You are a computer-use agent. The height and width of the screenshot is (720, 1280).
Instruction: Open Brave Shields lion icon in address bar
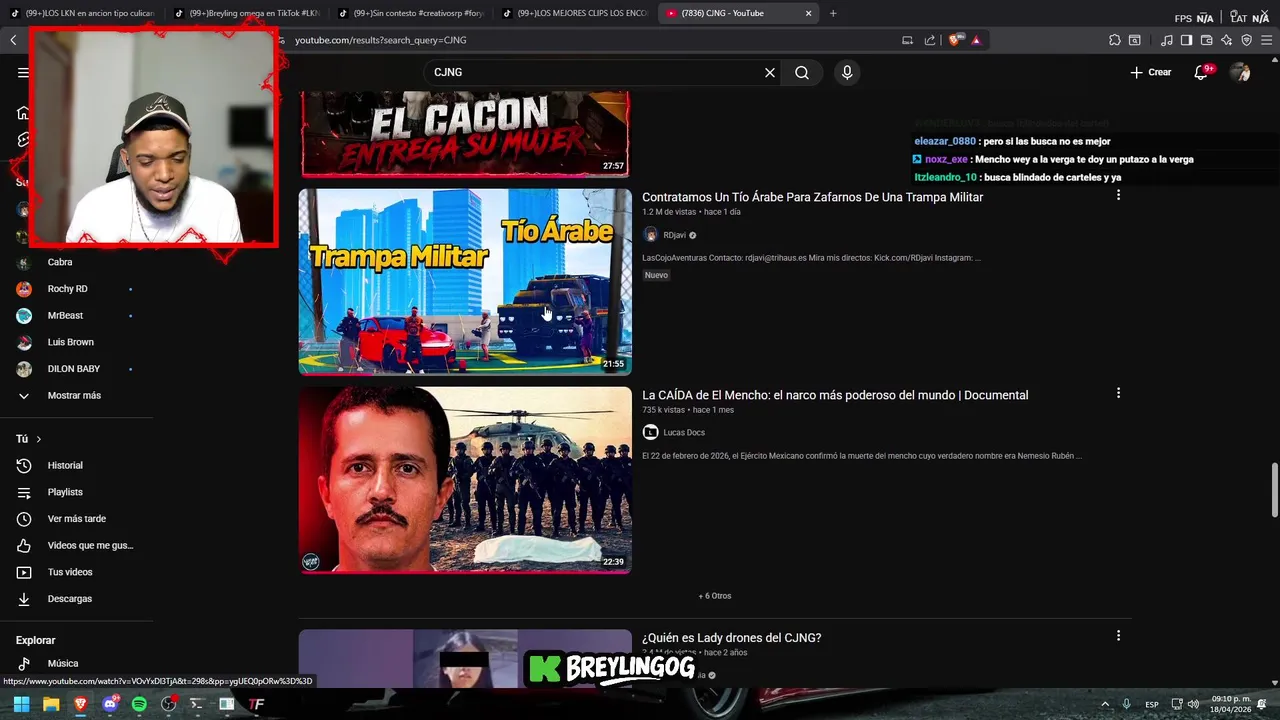coord(955,40)
